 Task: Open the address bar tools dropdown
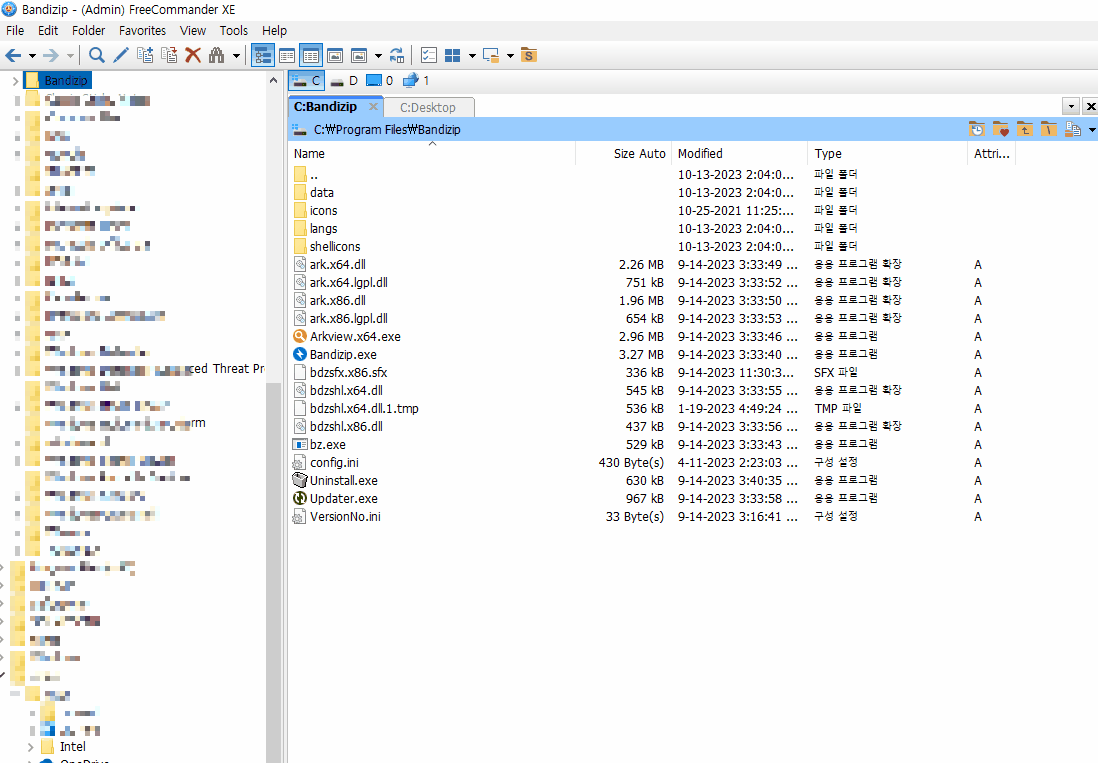click(x=1092, y=130)
